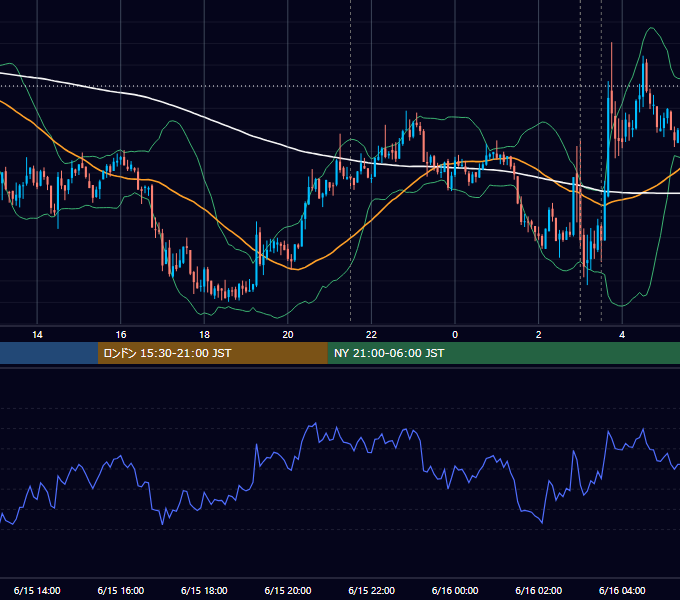Click the 14 hour label on price chart axis
Image resolution: width=680 pixels, height=600 pixels.
pos(37,335)
